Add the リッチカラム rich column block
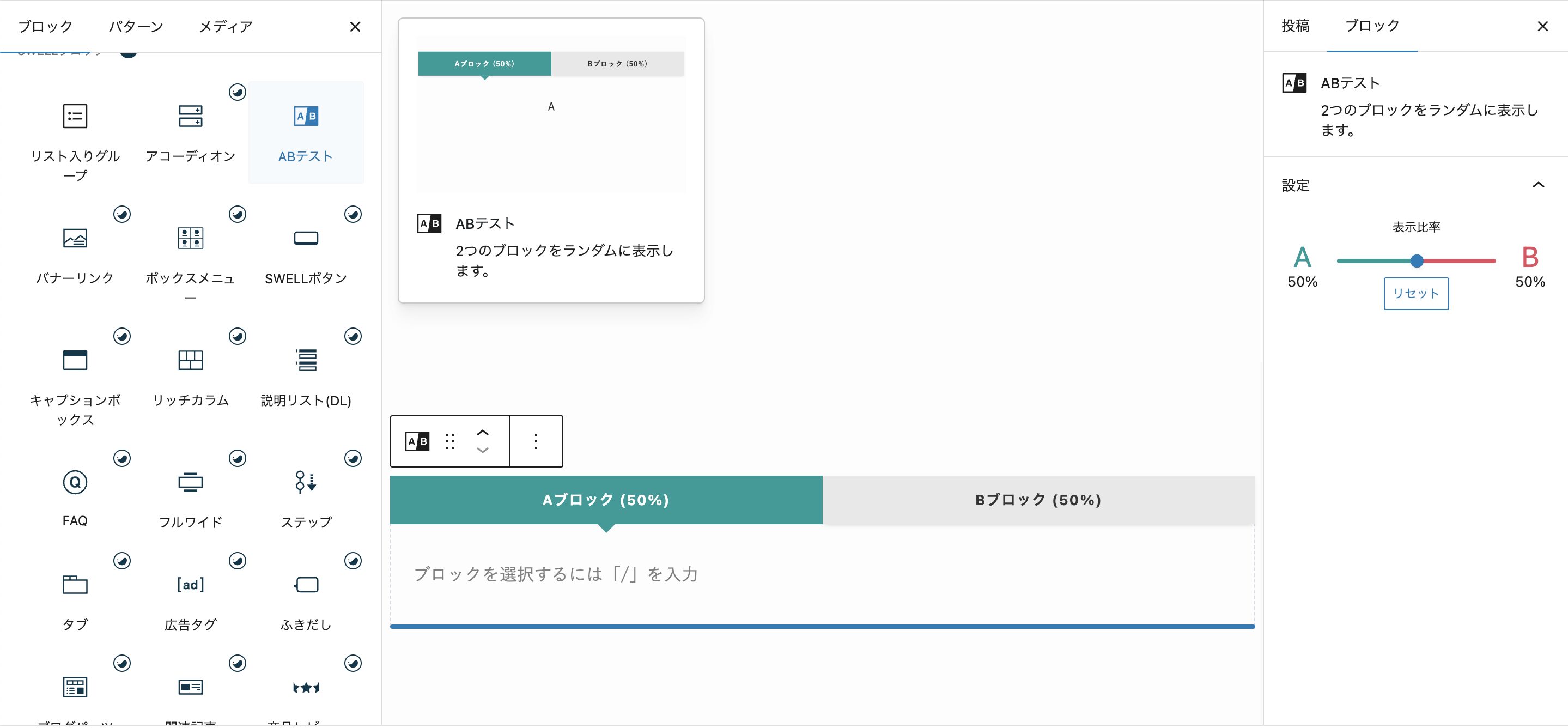Image resolution: width=1568 pixels, height=728 pixels. click(190, 374)
